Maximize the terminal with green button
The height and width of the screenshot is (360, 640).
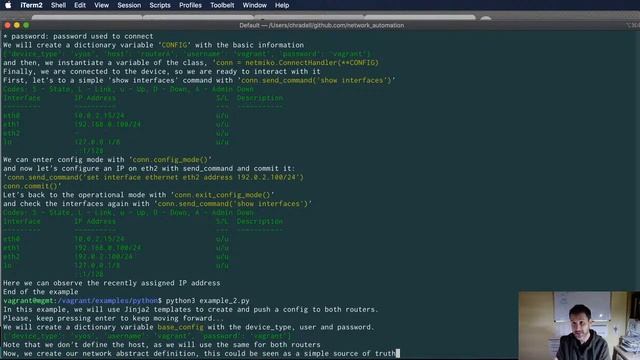tap(26, 25)
